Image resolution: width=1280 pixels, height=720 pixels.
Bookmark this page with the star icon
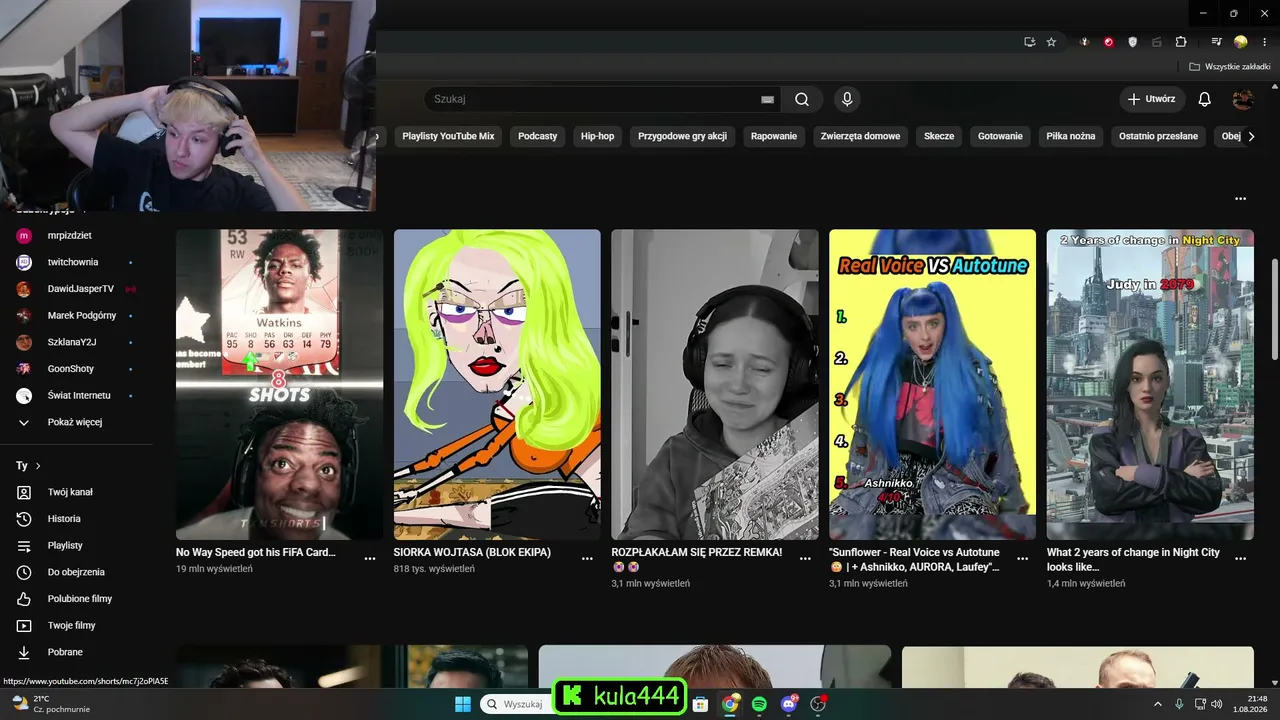click(x=1051, y=42)
